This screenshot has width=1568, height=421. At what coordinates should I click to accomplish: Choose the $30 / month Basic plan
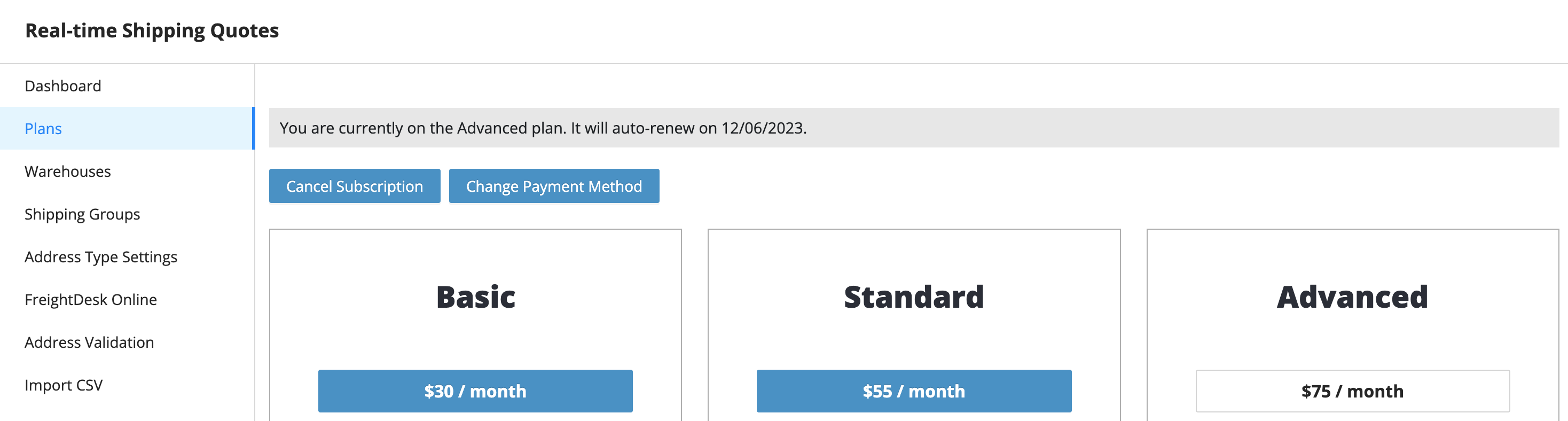point(475,391)
